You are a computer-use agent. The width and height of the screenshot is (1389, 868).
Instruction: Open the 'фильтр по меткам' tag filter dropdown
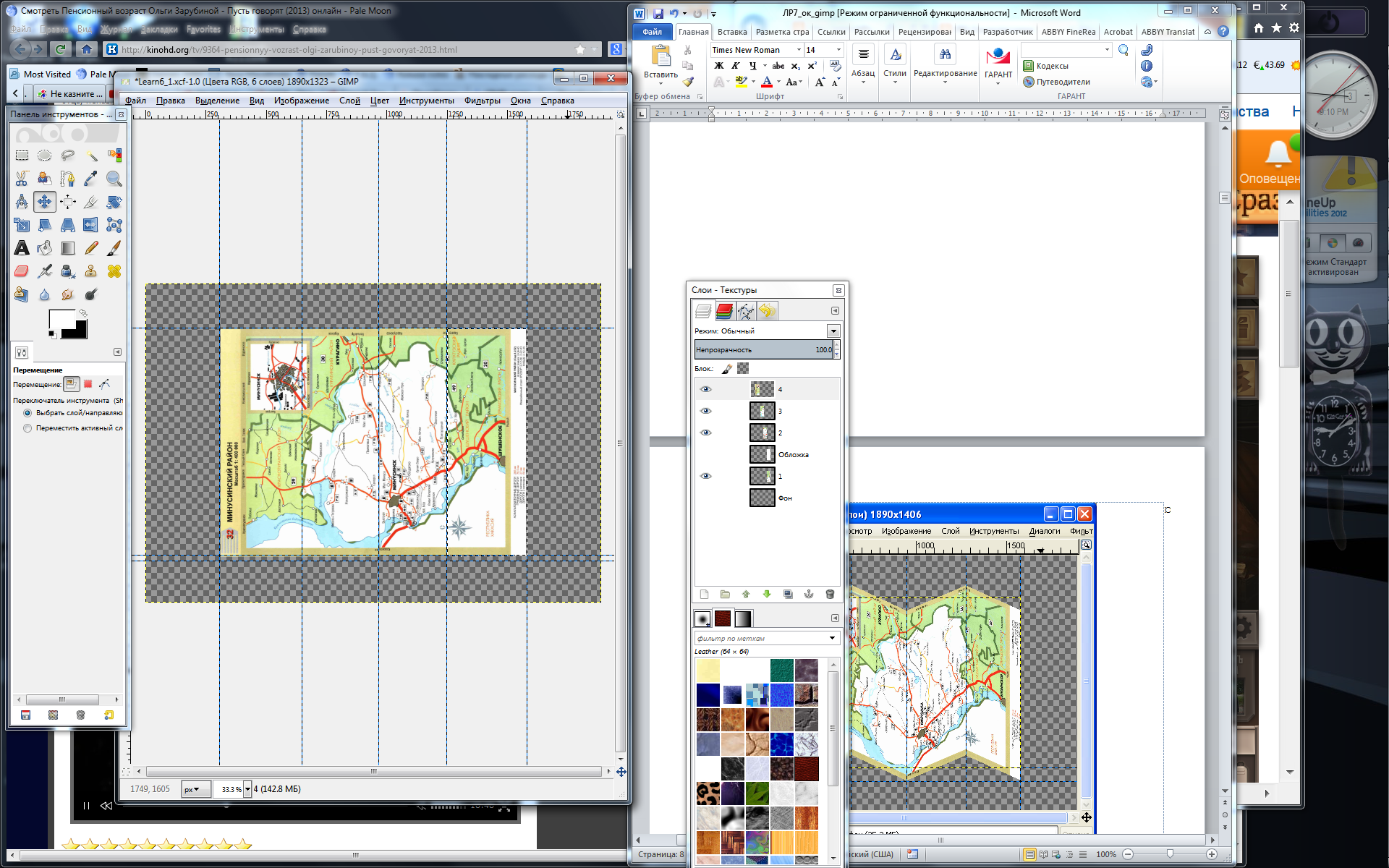coord(832,638)
